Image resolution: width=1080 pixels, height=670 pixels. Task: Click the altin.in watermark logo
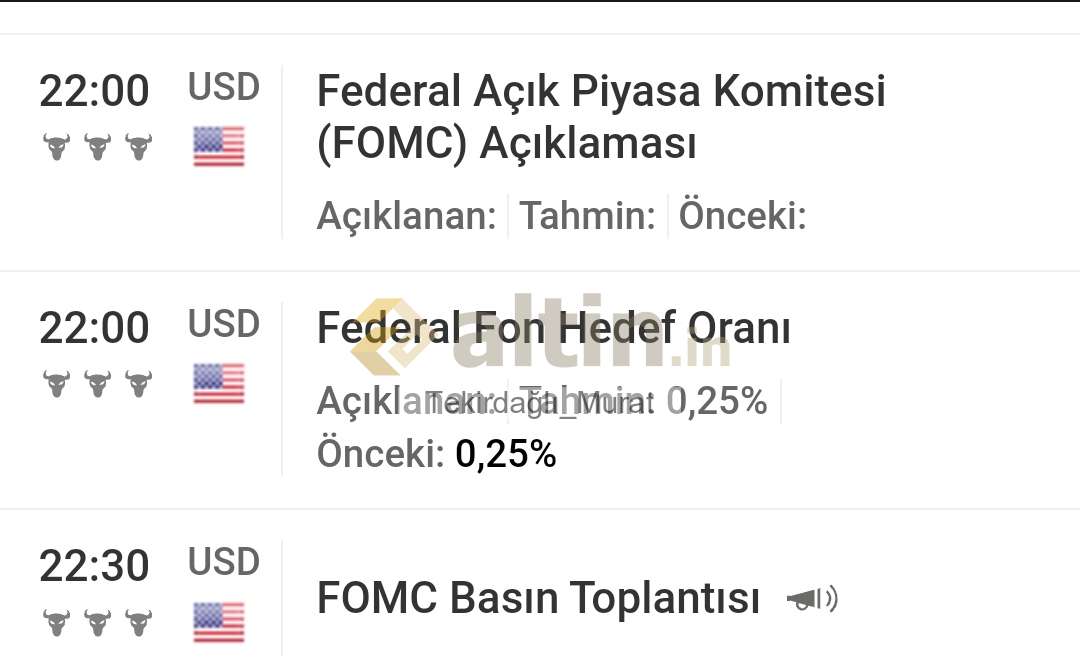[541, 335]
